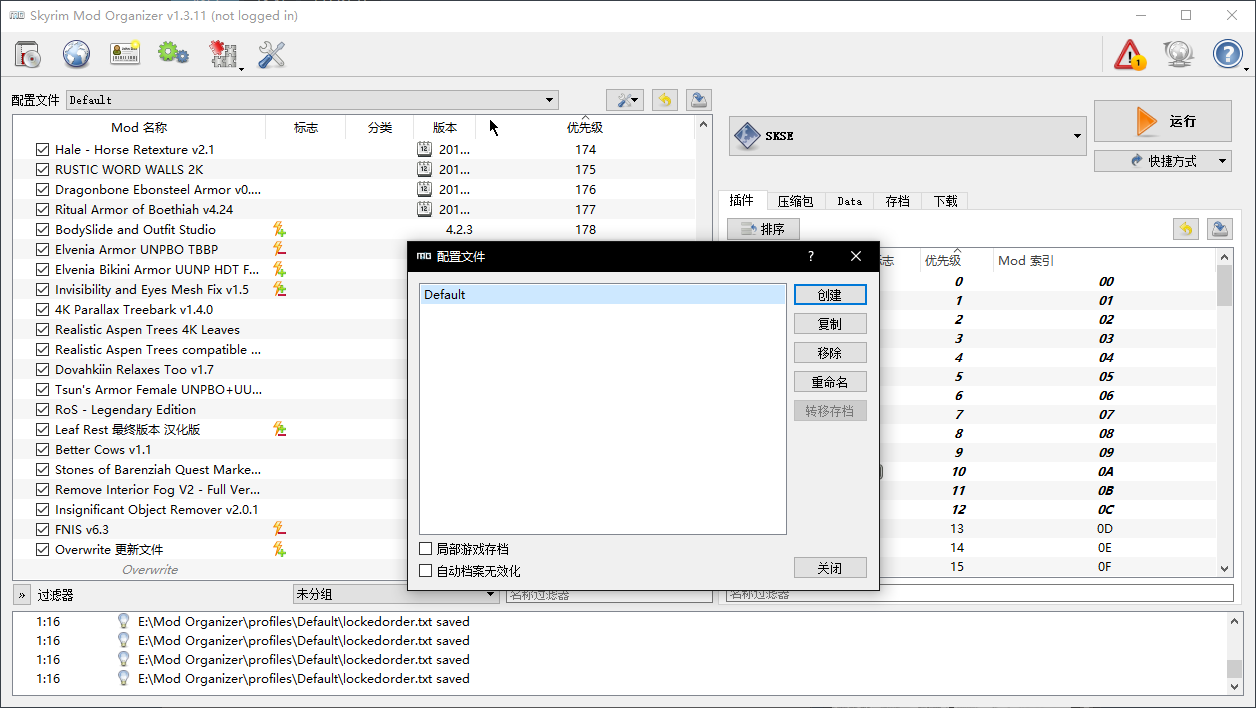This screenshot has height=708, width=1256.
Task: Open the dropdown arrow beside the puzzle tool icon
Action: point(242,68)
